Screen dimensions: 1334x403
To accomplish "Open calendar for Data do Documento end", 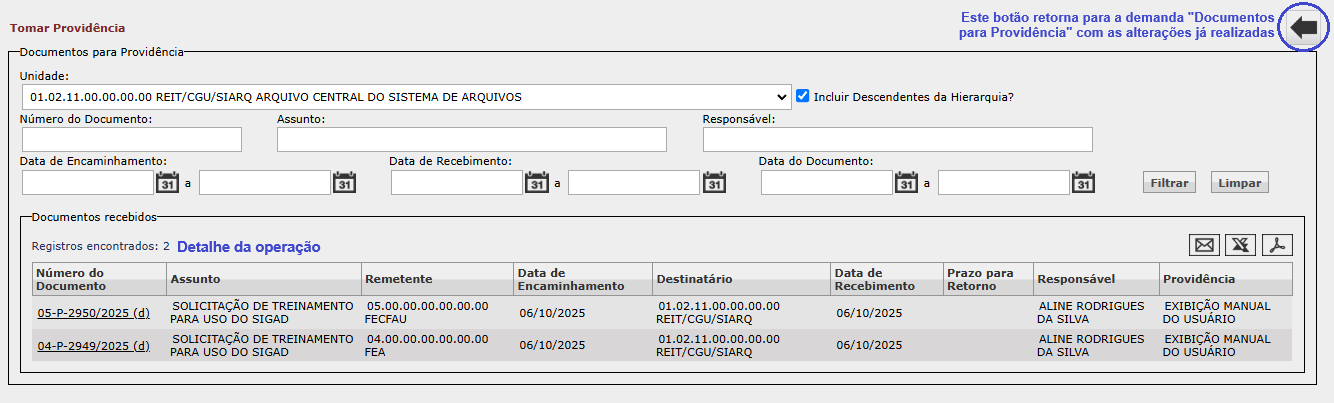I will pos(1083,183).
